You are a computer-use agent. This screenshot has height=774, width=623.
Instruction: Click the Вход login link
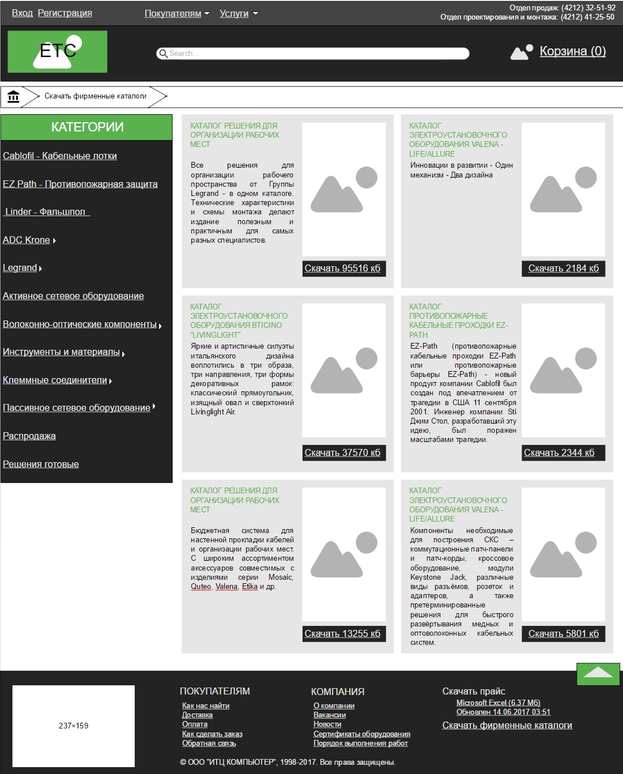(x=22, y=13)
